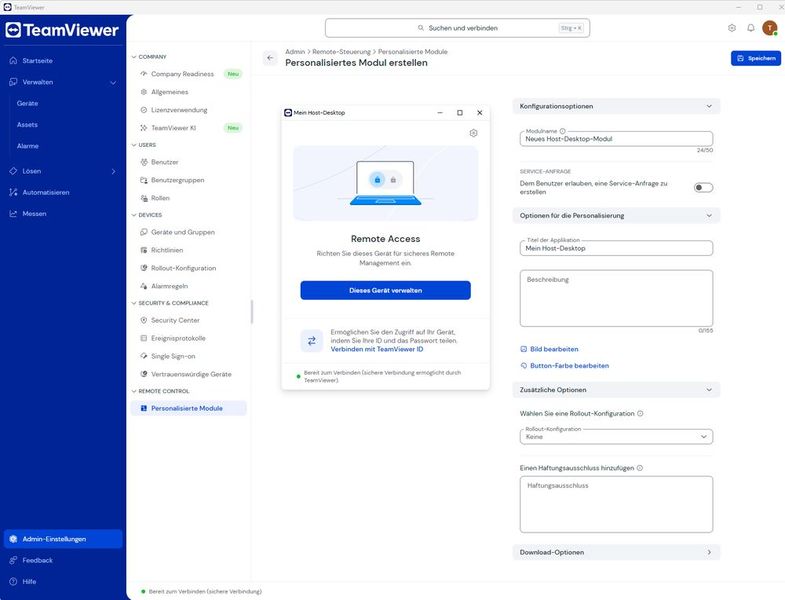Image resolution: width=785 pixels, height=600 pixels.
Task: Click the Ereignisprotokolle icon
Action: (144, 338)
